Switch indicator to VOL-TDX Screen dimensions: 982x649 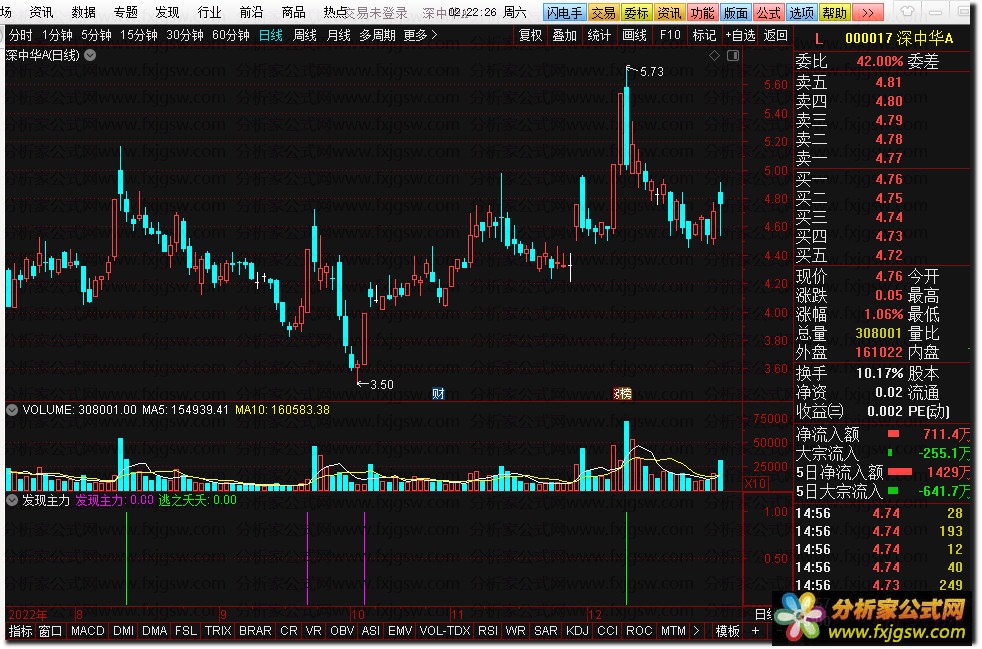tap(445, 631)
